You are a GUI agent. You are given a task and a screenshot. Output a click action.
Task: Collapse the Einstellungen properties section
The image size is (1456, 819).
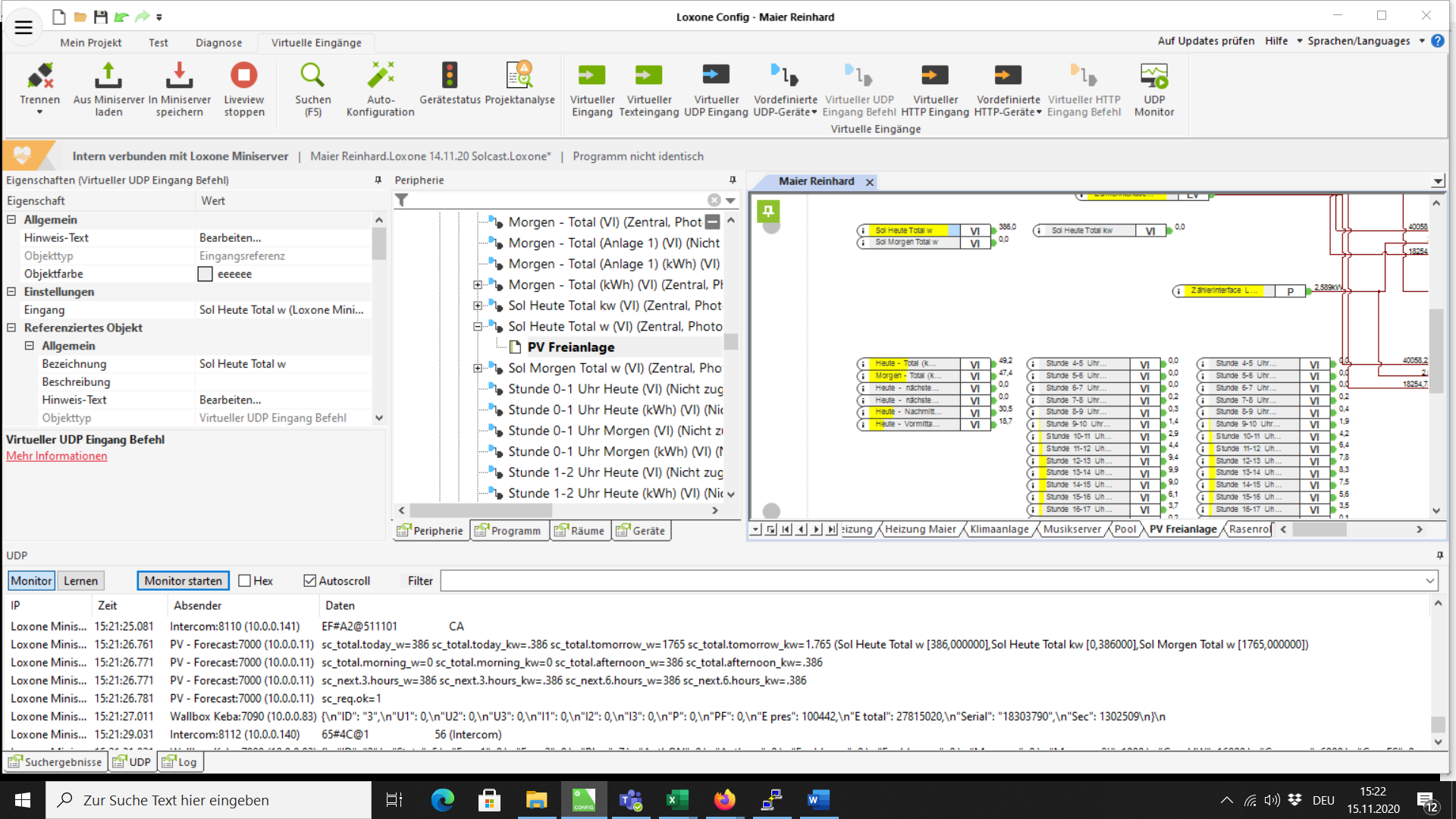click(x=11, y=292)
